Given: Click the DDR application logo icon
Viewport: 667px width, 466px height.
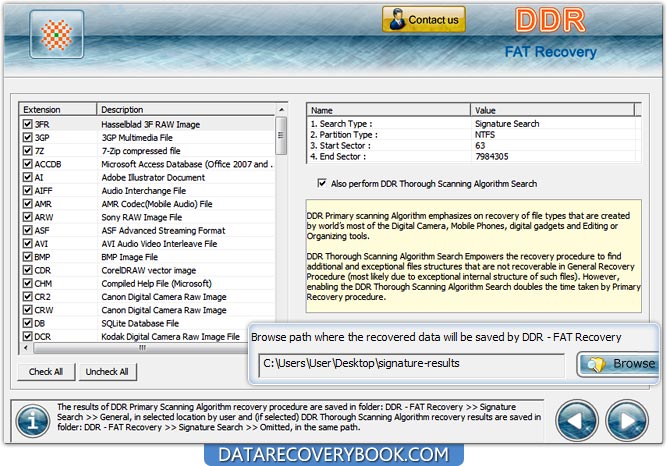Looking at the screenshot, I should [57, 34].
